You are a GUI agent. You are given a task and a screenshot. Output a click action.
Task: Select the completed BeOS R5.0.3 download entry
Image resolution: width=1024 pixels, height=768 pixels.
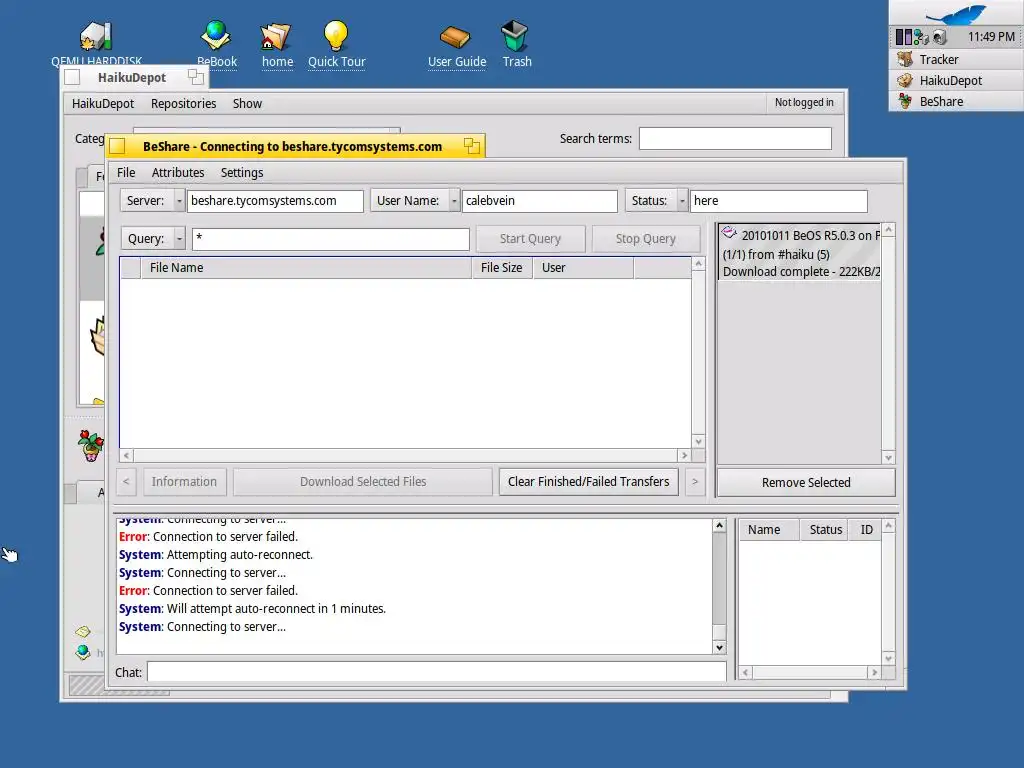800,253
